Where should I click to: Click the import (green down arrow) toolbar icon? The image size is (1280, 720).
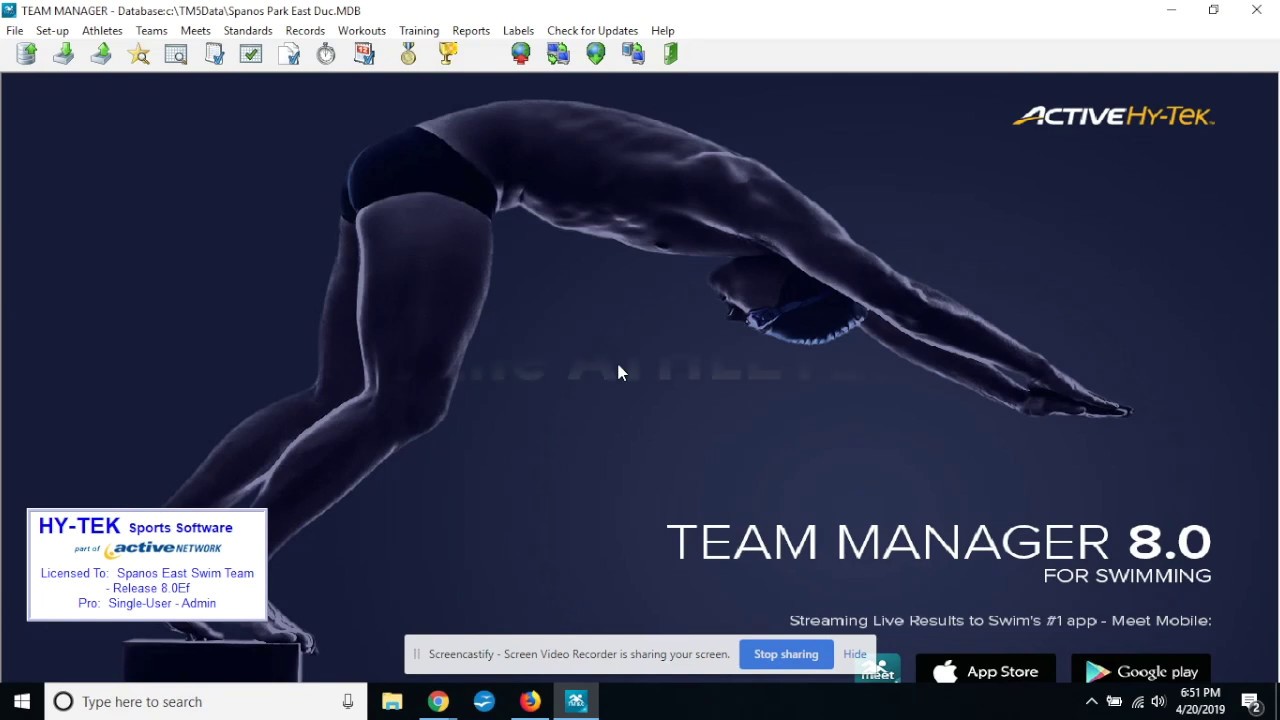pyautogui.click(x=64, y=54)
